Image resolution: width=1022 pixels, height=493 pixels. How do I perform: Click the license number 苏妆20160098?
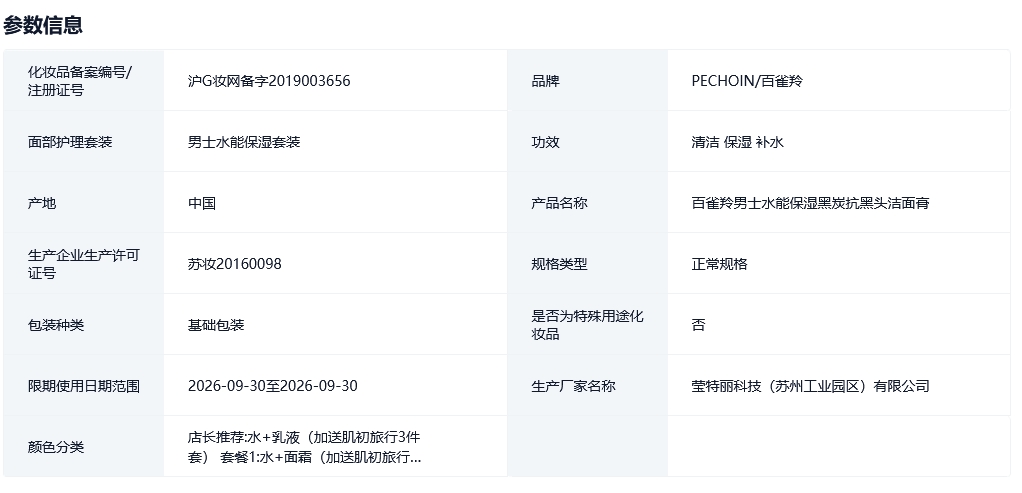coord(235,264)
